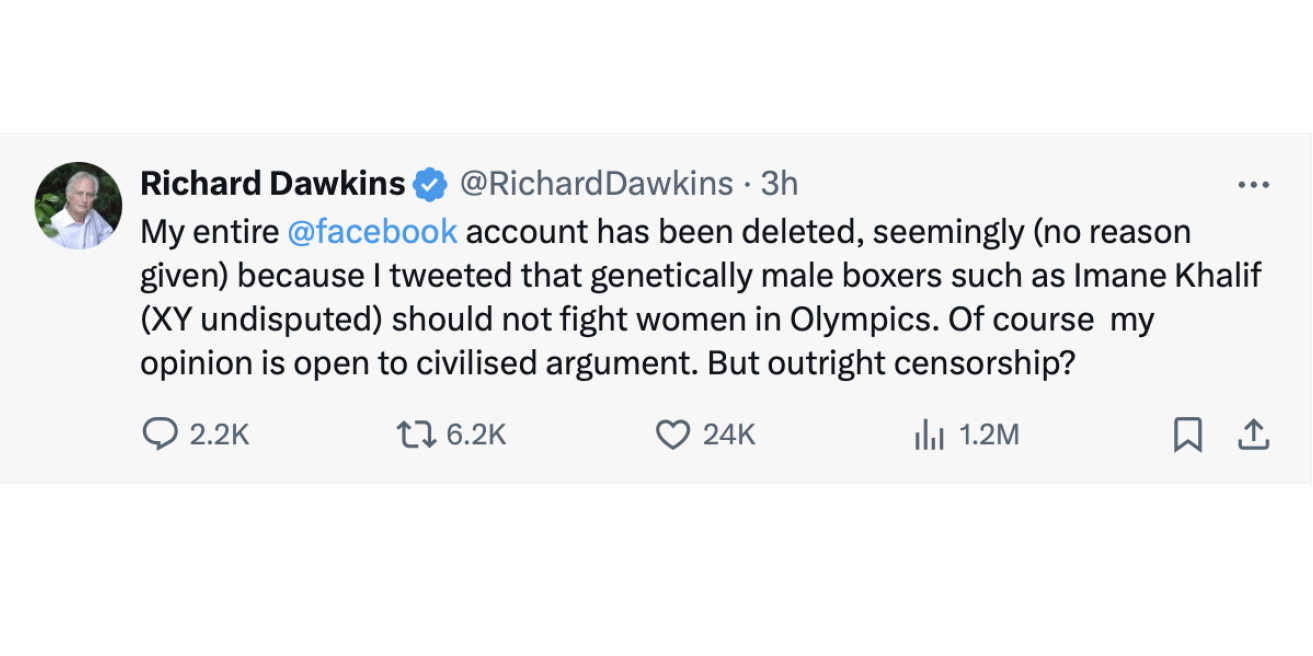
Task: Bookmark this tweet
Action: [x=1187, y=434]
